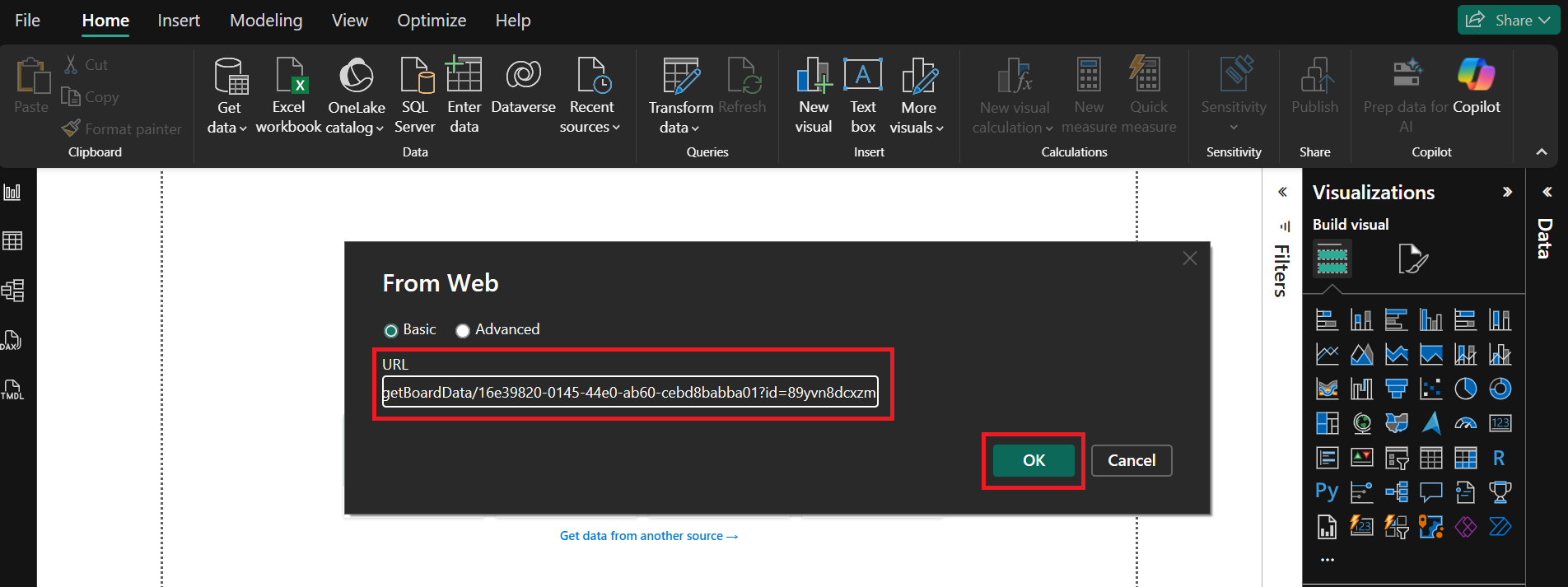The width and height of the screenshot is (1568, 587).
Task: Select the Advanced radio button
Action: (463, 330)
